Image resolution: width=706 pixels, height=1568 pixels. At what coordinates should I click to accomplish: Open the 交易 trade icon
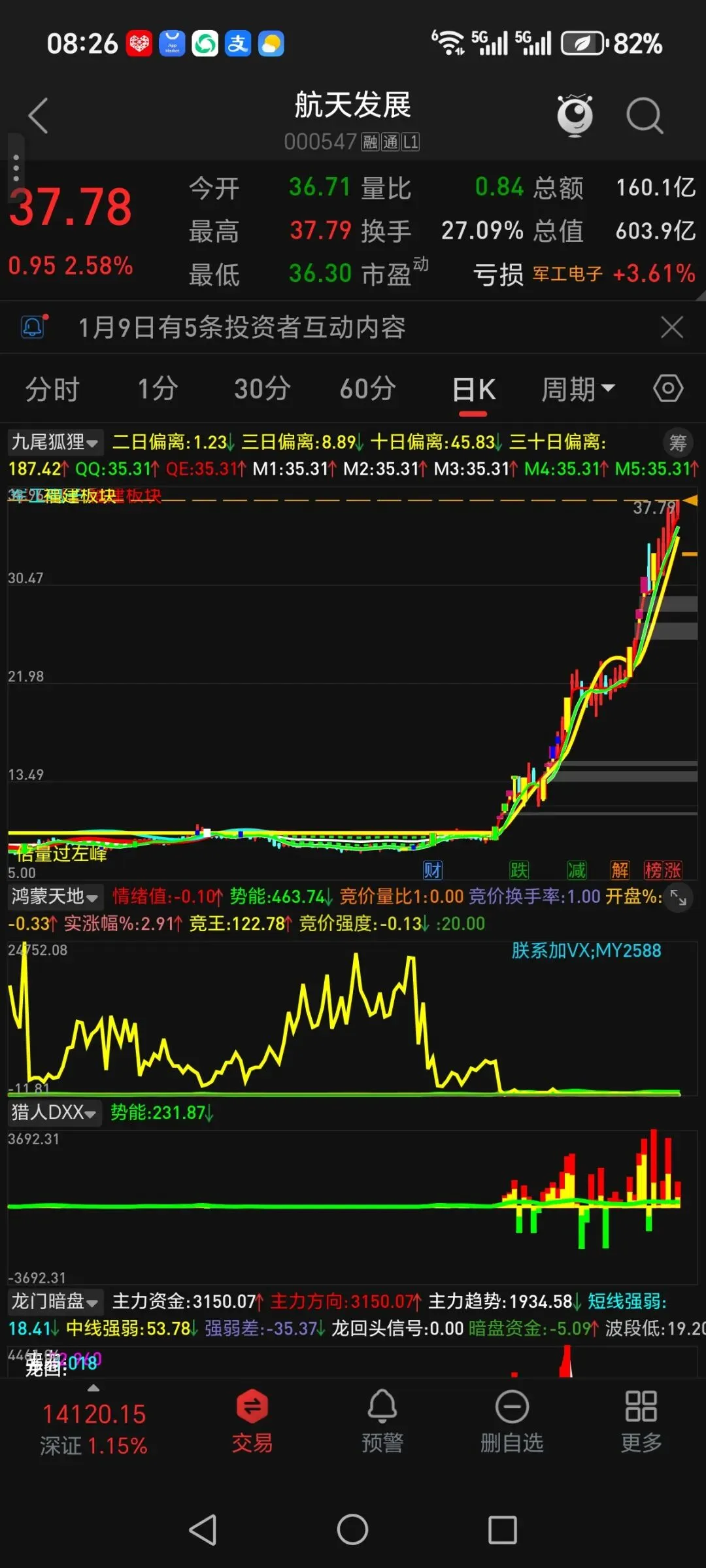pos(252,1422)
